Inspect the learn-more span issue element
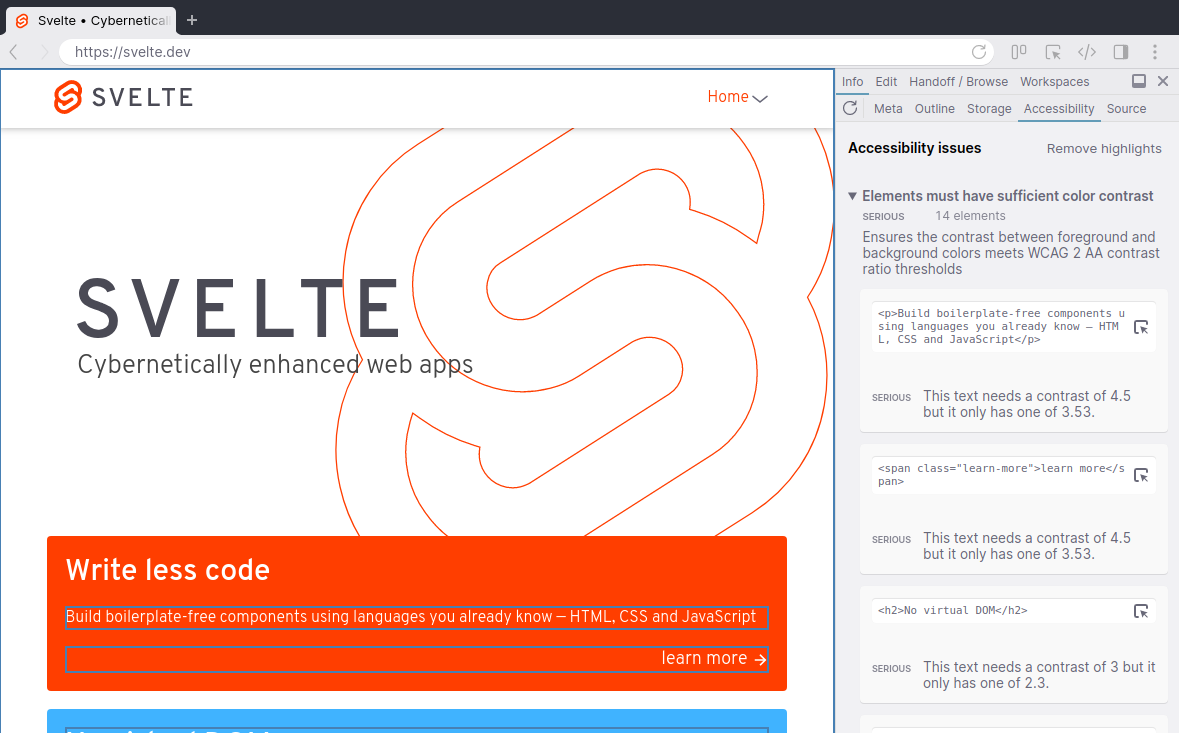The width and height of the screenshot is (1179, 733). 1141,475
